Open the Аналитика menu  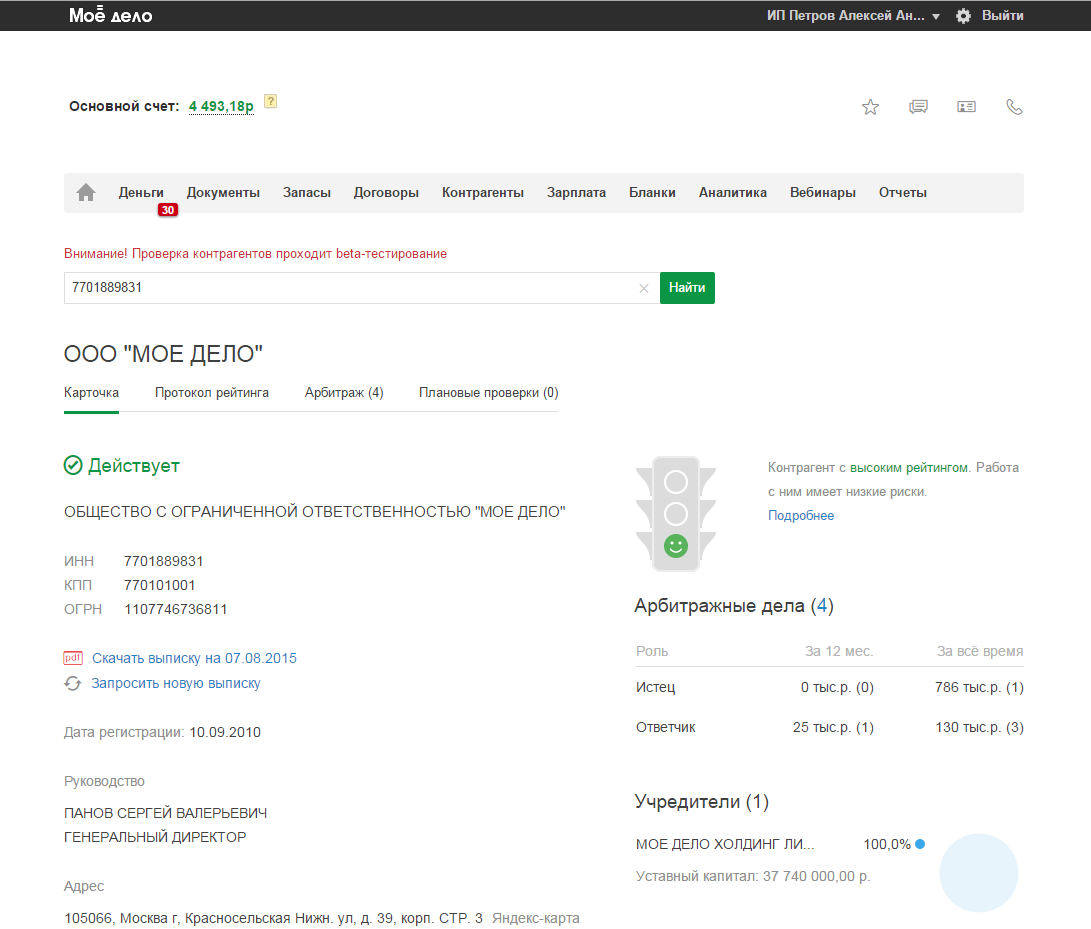click(x=733, y=193)
